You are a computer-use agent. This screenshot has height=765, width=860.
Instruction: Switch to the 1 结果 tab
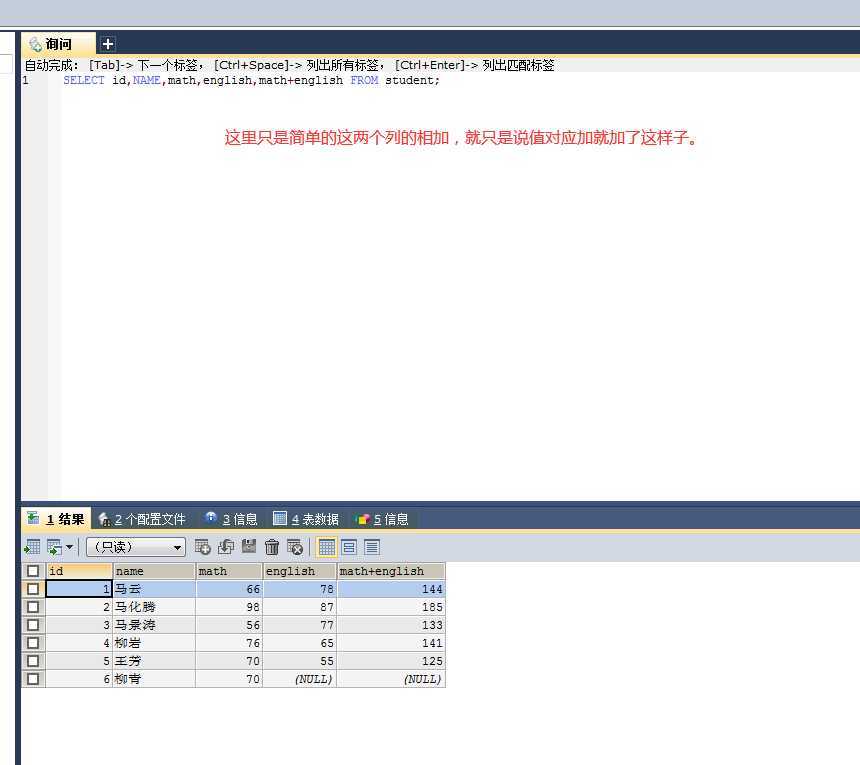pyautogui.click(x=56, y=519)
